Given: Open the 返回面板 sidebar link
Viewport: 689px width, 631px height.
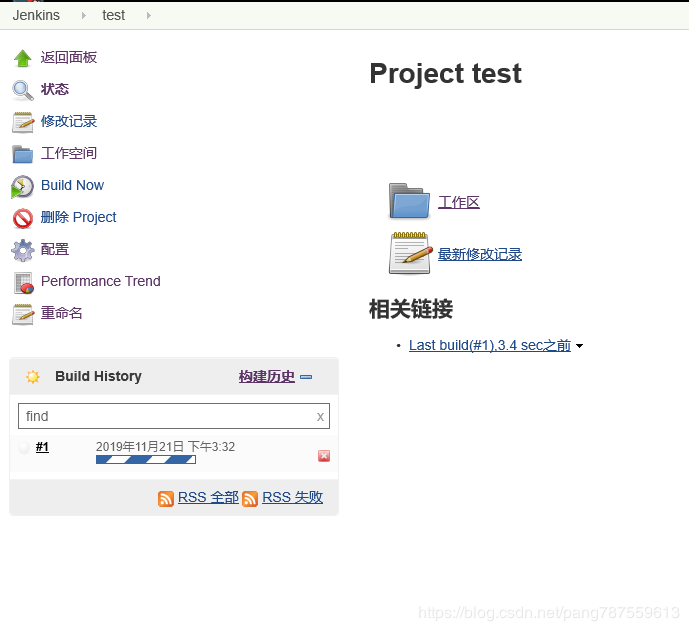Looking at the screenshot, I should pyautogui.click(x=69, y=58).
